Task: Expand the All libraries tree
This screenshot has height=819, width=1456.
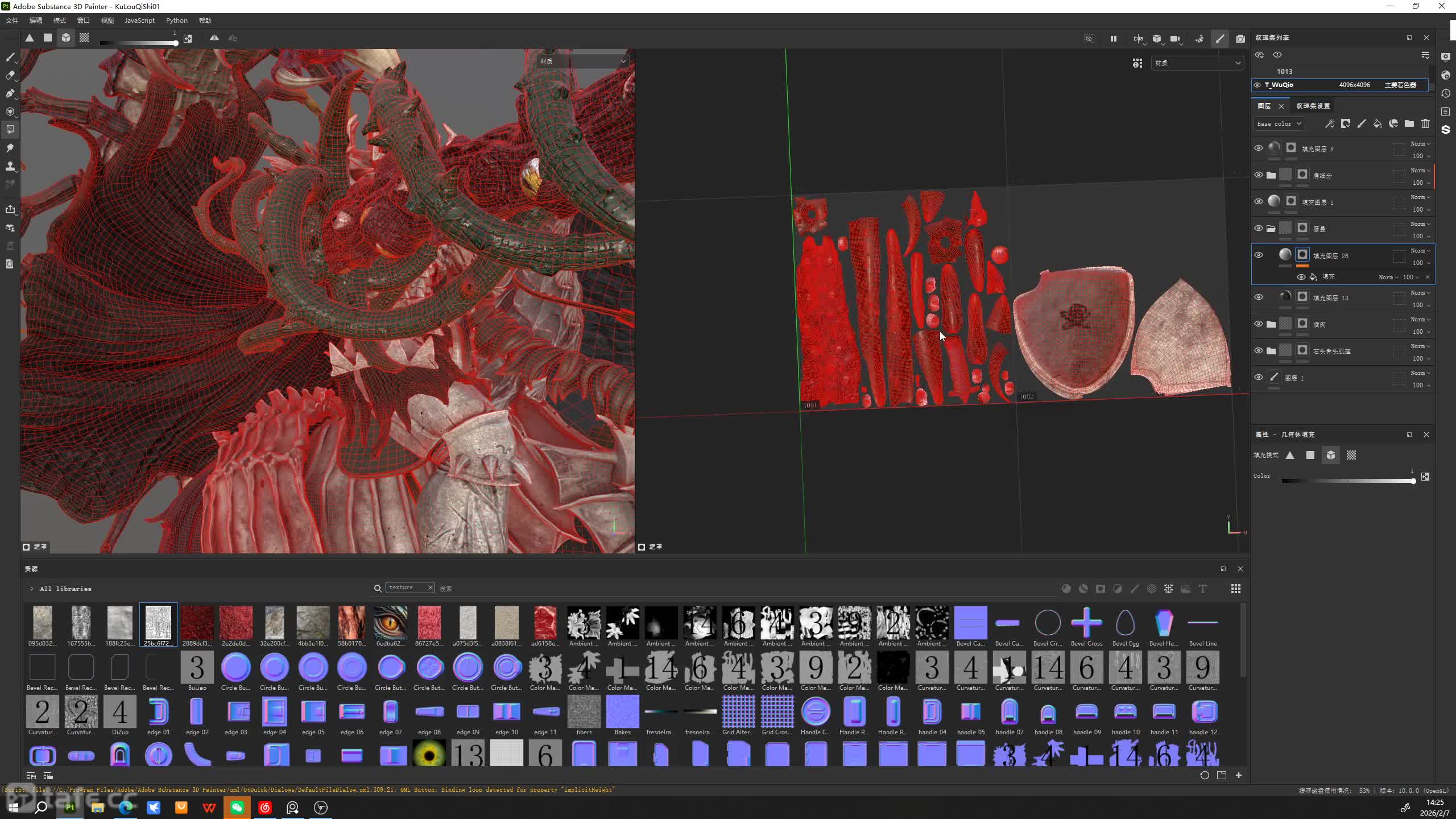Action: coord(32,589)
